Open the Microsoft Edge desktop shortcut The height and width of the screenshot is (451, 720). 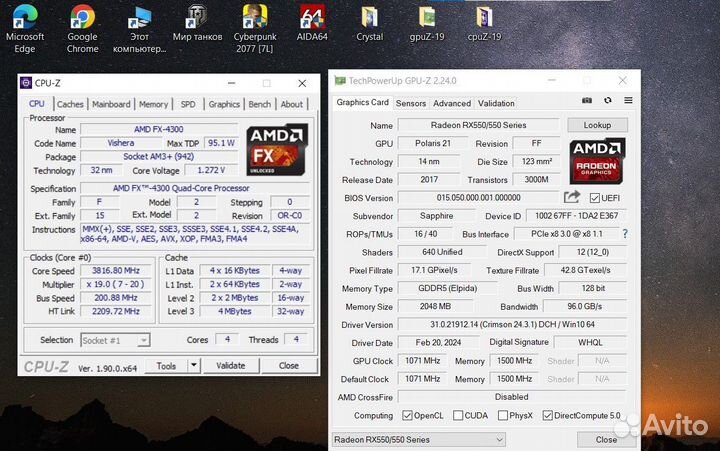pyautogui.click(x=25, y=28)
